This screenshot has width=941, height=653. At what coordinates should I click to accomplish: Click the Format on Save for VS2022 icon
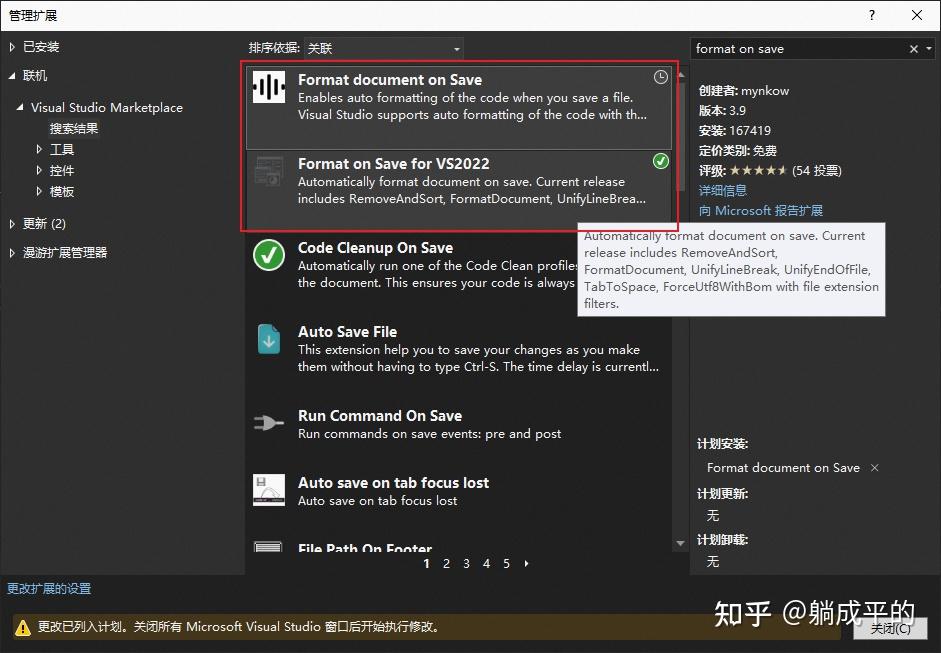coord(268,172)
